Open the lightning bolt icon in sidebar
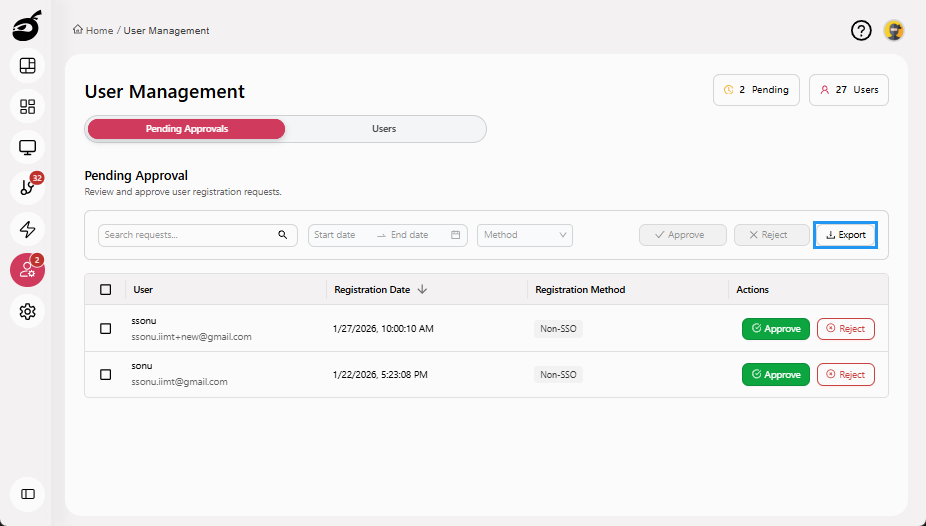This screenshot has width=926, height=526. 28,229
